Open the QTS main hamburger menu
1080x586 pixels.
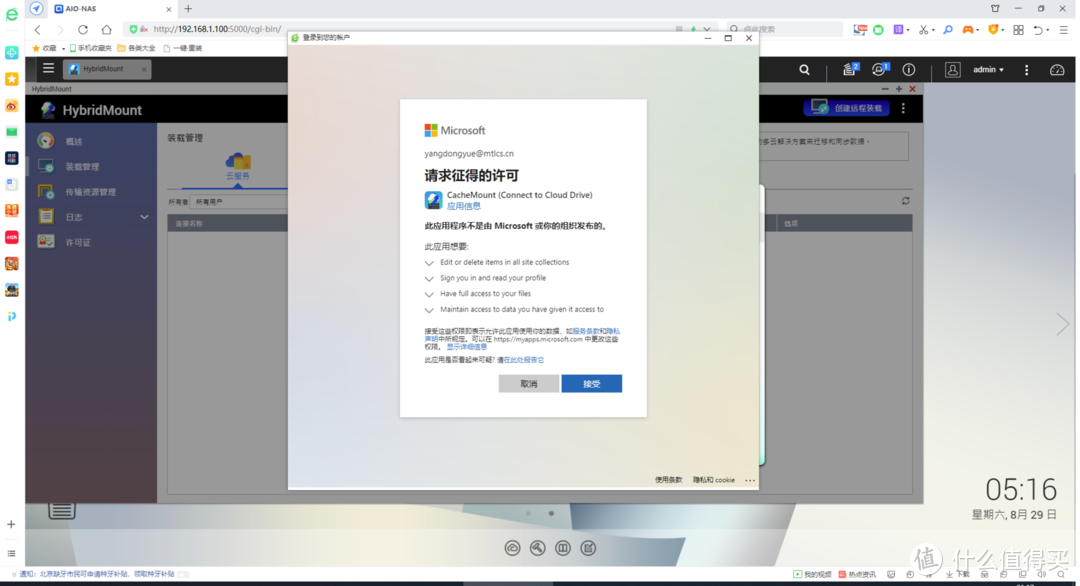tap(48, 68)
